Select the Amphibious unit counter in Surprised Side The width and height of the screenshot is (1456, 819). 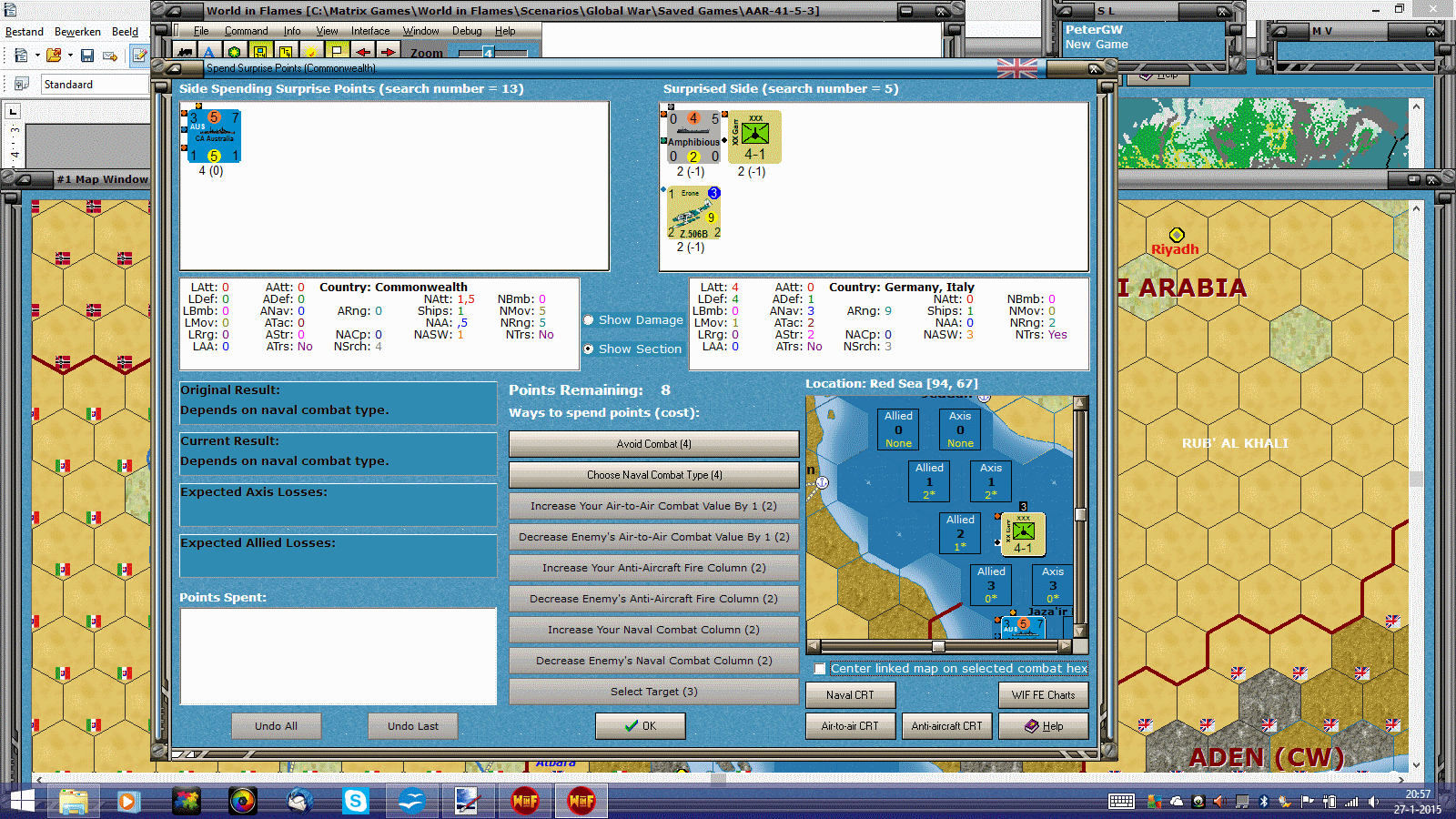(694, 137)
